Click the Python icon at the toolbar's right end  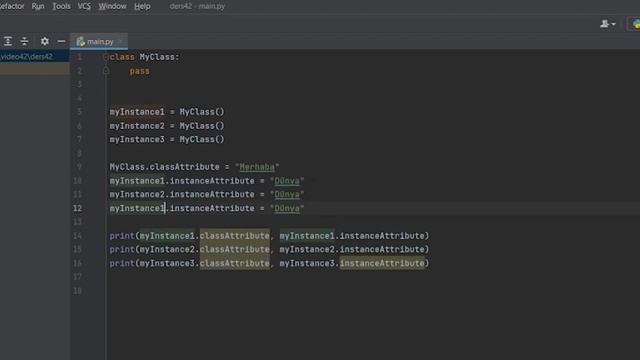click(x=636, y=24)
